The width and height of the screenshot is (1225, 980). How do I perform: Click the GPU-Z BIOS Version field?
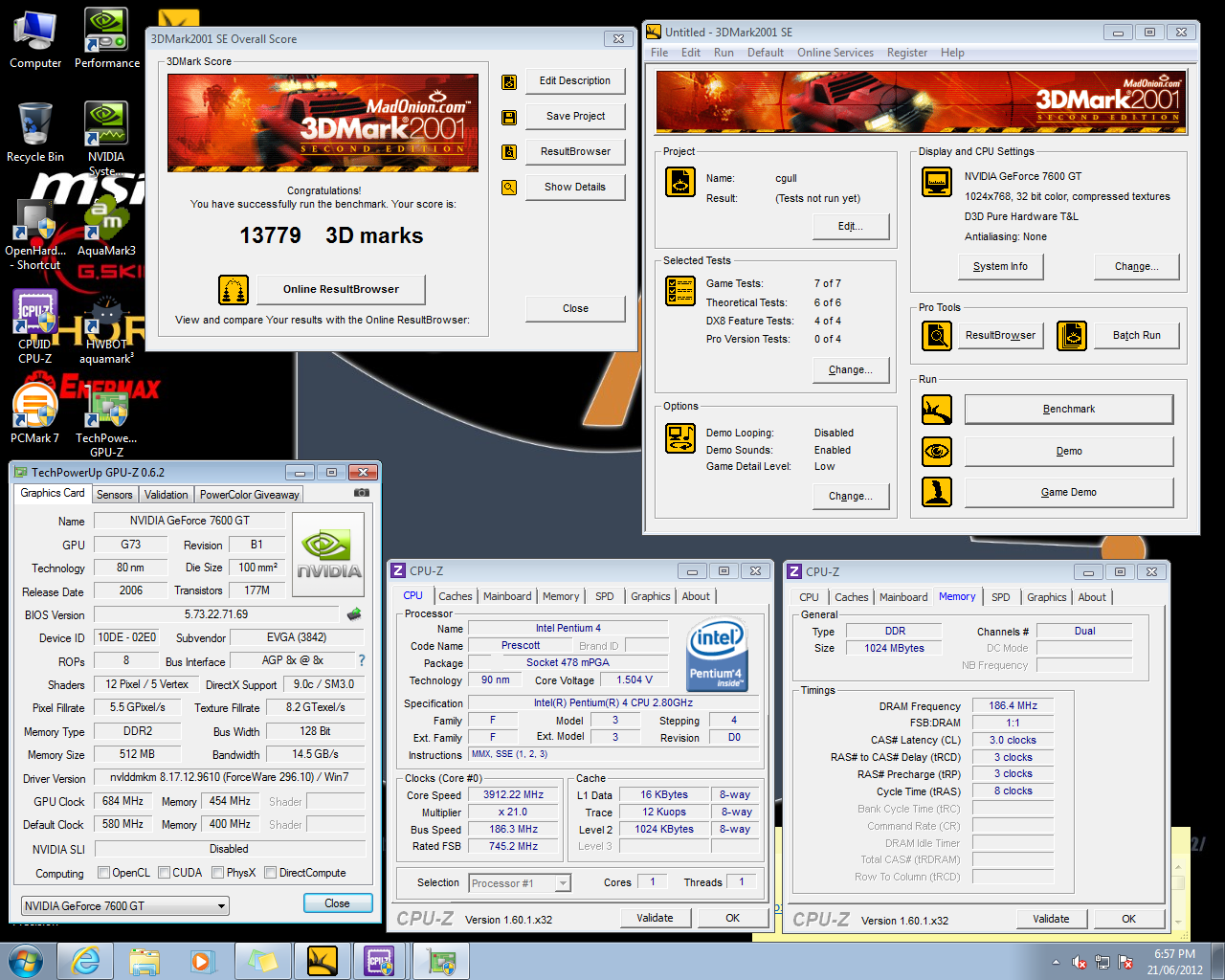point(216,614)
